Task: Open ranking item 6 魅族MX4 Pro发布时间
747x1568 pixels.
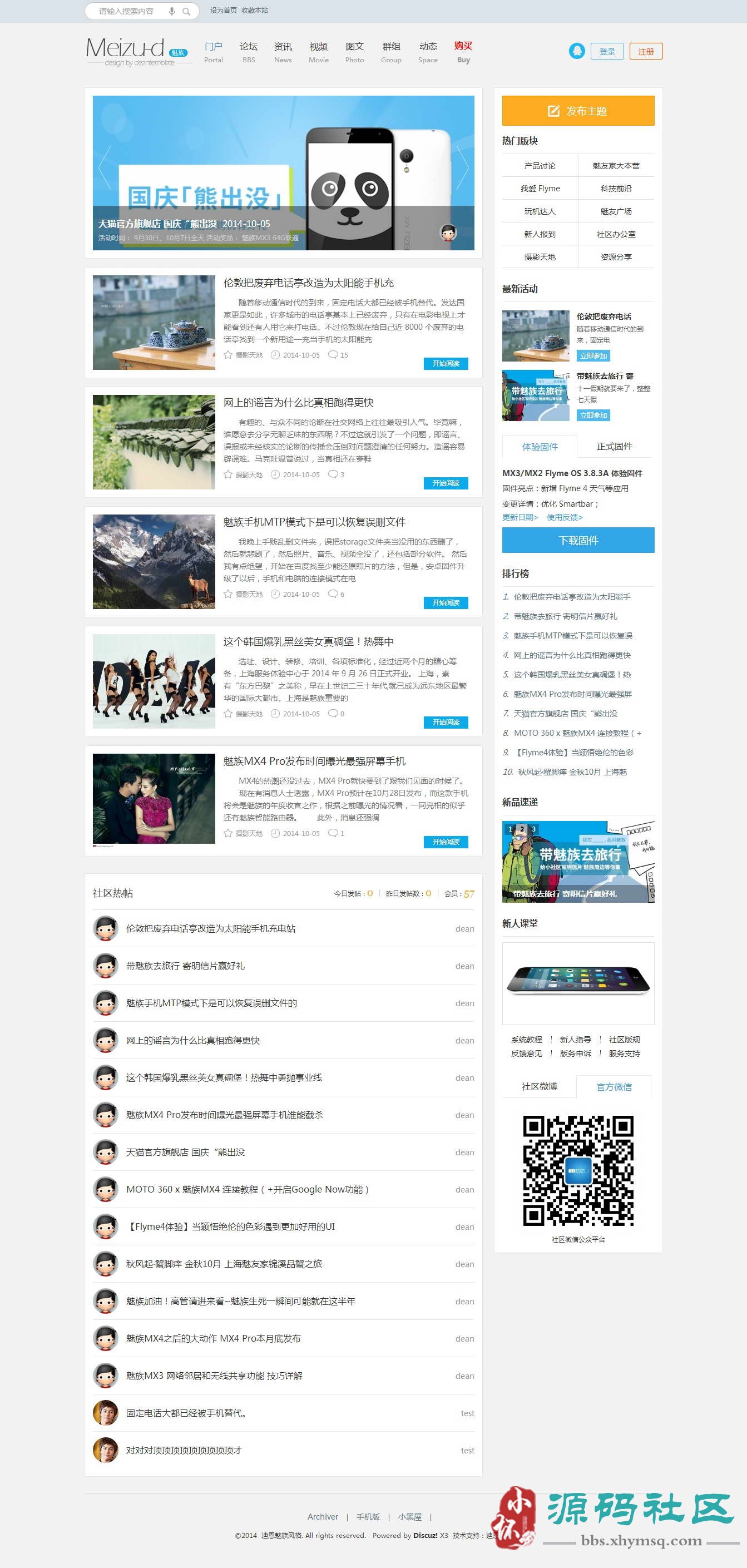Action: click(573, 694)
